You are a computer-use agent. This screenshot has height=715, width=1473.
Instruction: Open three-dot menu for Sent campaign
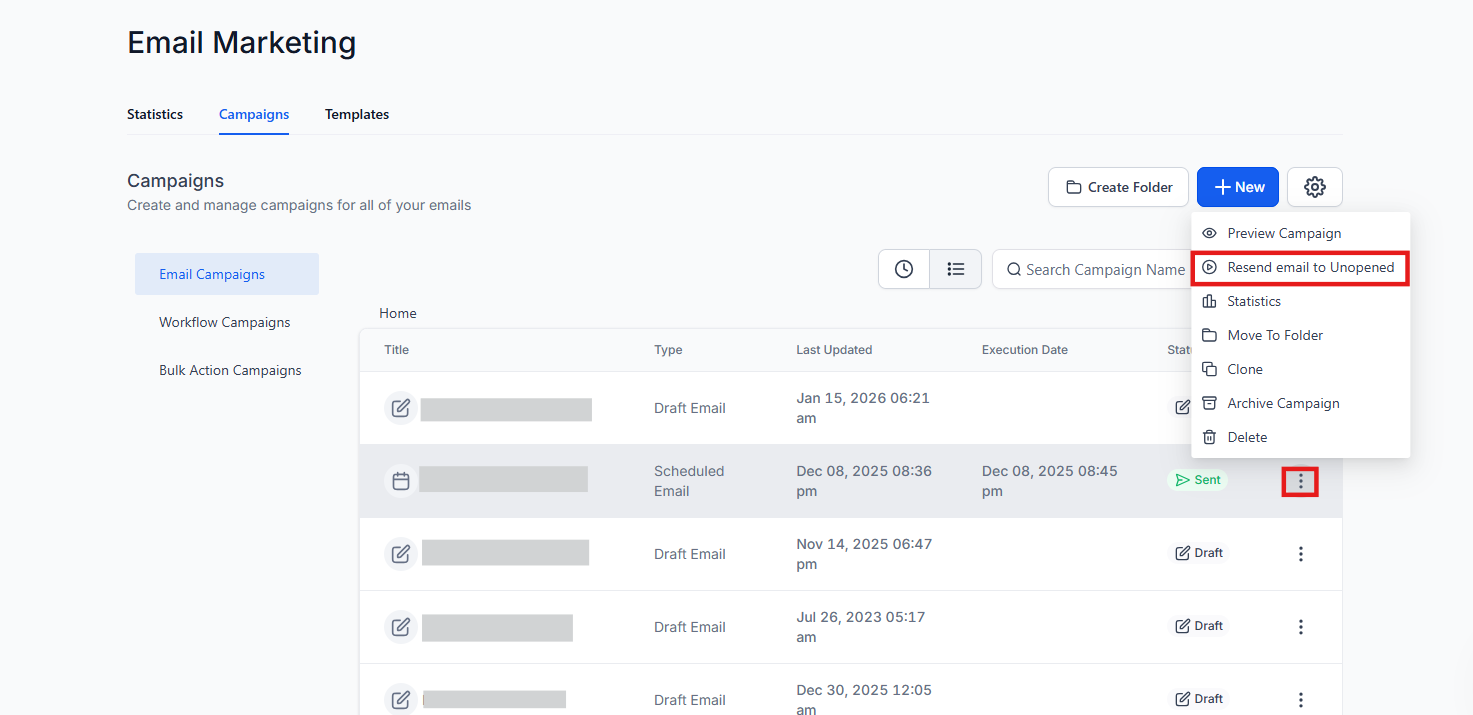click(x=1300, y=481)
